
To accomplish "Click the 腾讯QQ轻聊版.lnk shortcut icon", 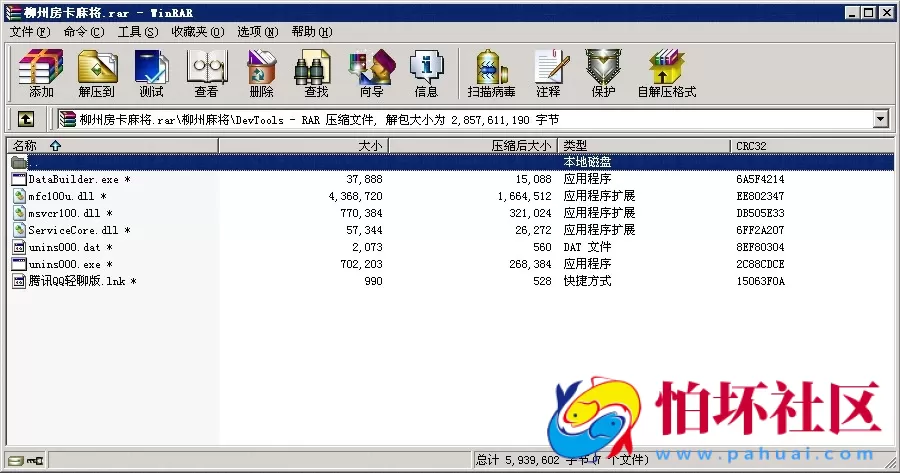I will (x=19, y=281).
